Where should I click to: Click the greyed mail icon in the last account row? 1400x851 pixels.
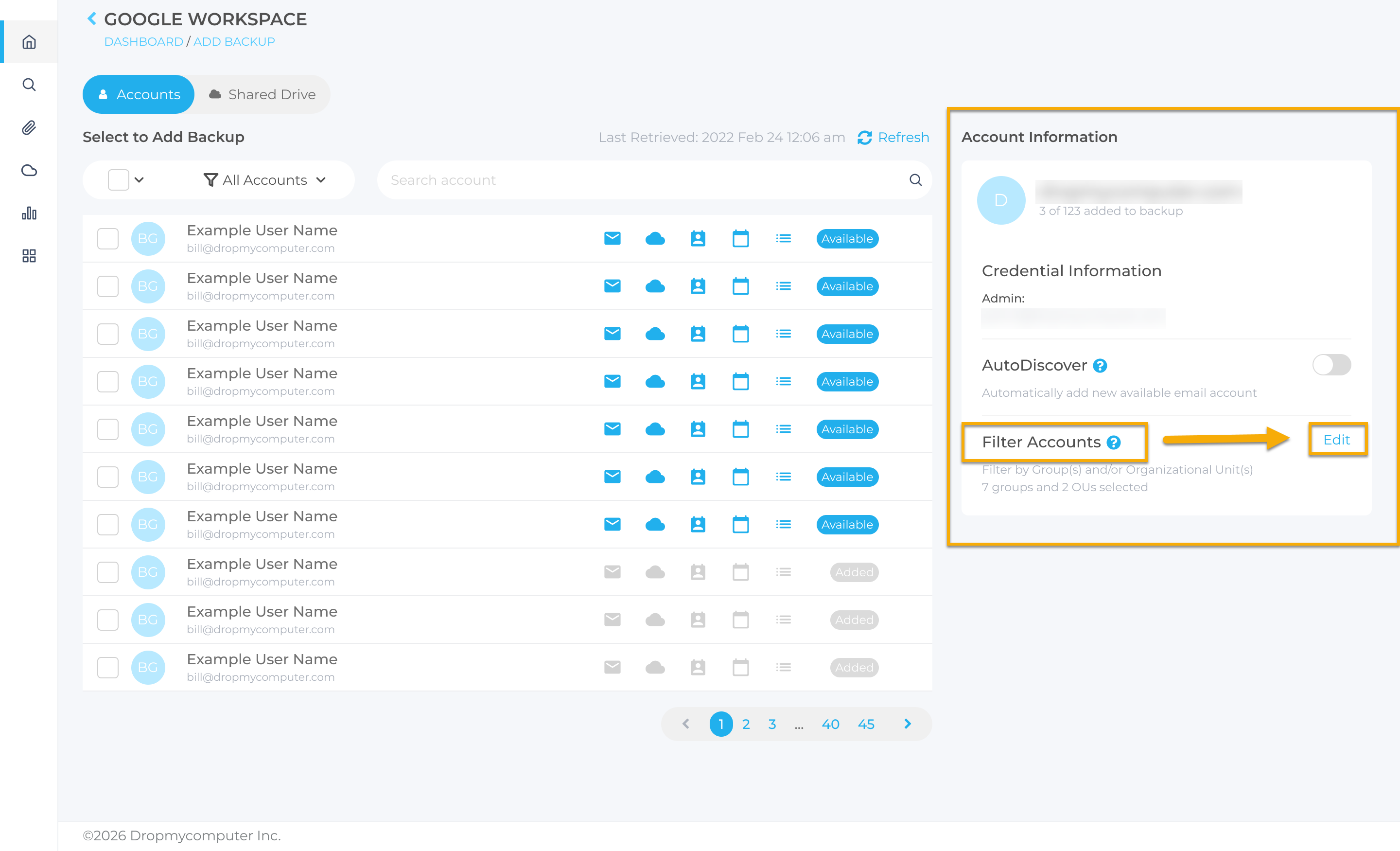(x=612, y=667)
